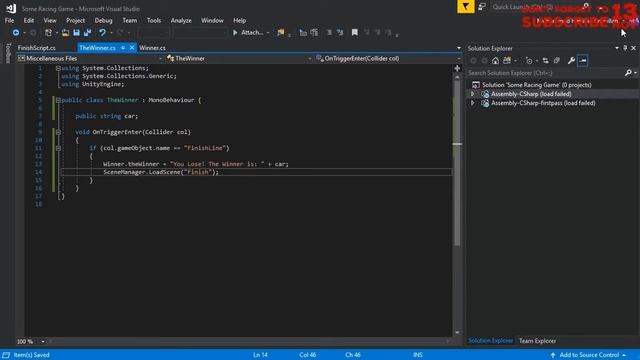Screen dimensions: 640x360
Task: Open Solution Explorer window options dropdown
Action: (617, 48)
